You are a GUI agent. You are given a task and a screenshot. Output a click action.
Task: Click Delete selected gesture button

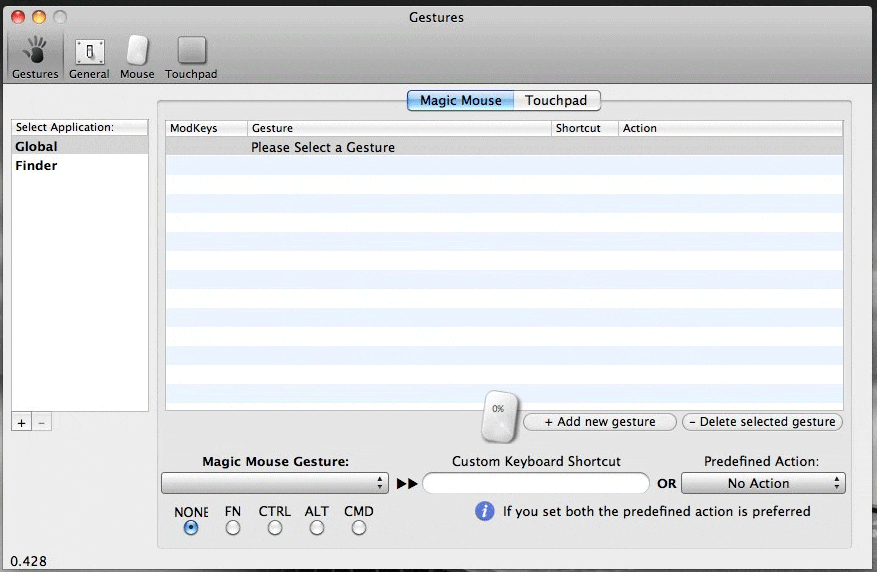point(762,422)
